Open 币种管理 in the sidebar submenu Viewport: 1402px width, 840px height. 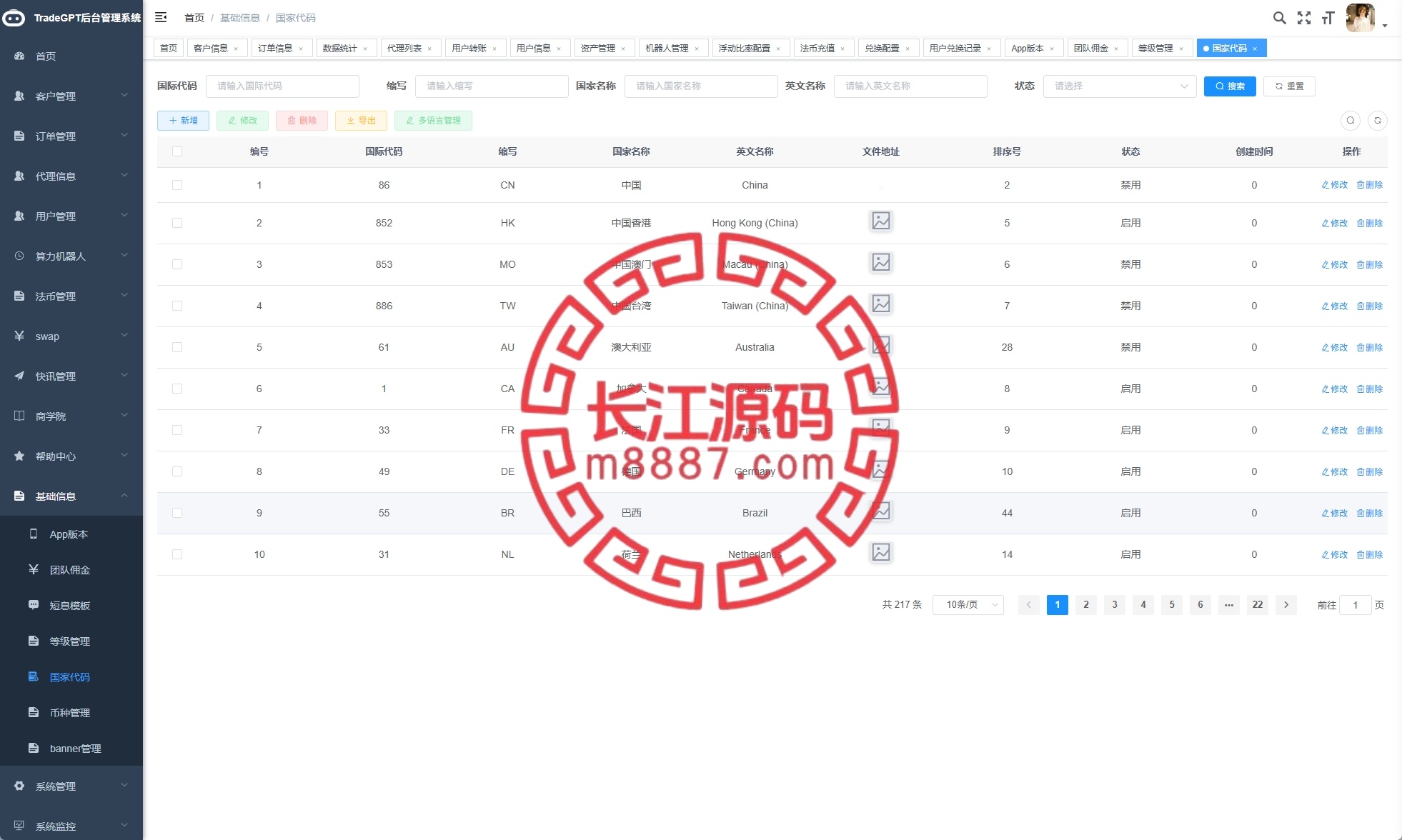(x=71, y=713)
